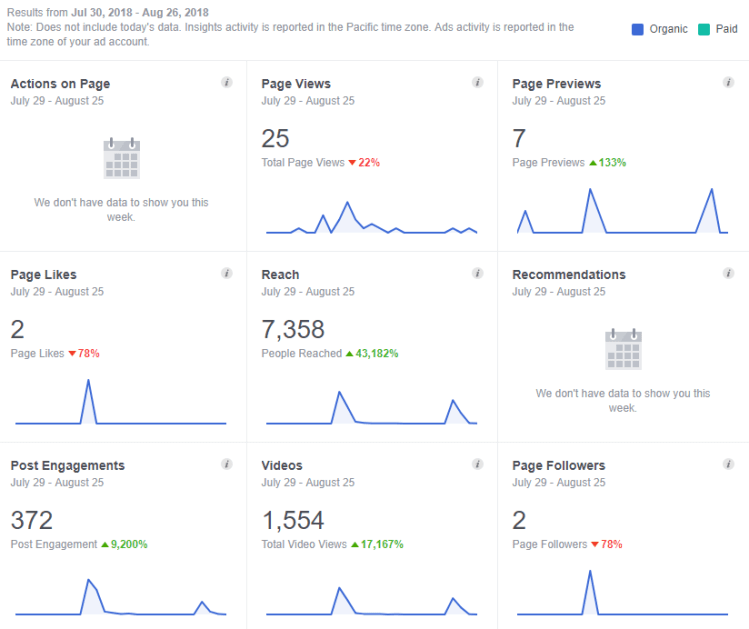Click info icon on Actions on Page card
The image size is (749, 629).
[x=227, y=82]
